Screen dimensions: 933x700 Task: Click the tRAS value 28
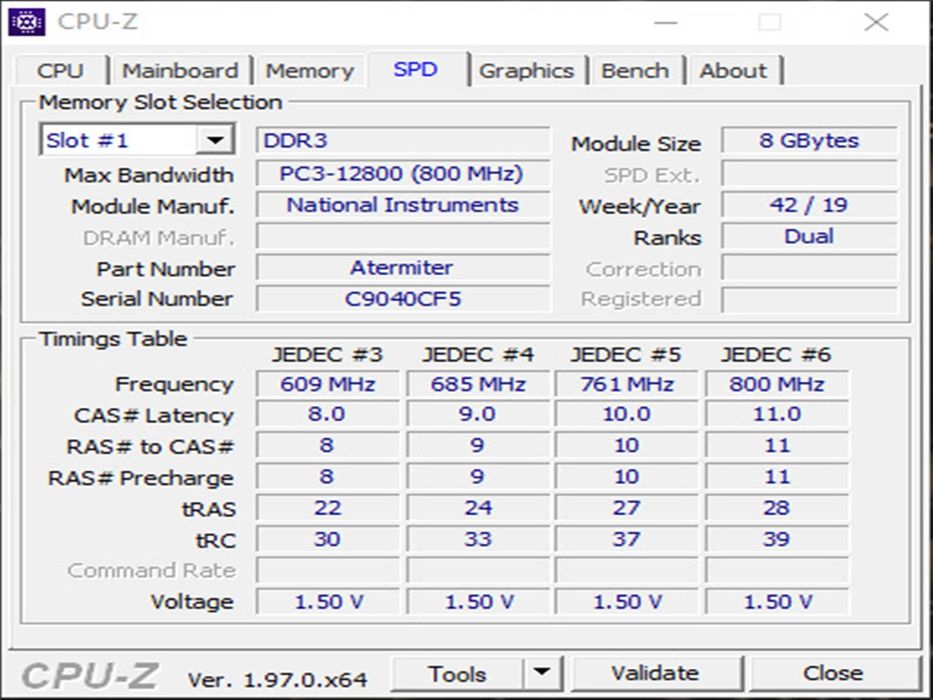(x=777, y=508)
